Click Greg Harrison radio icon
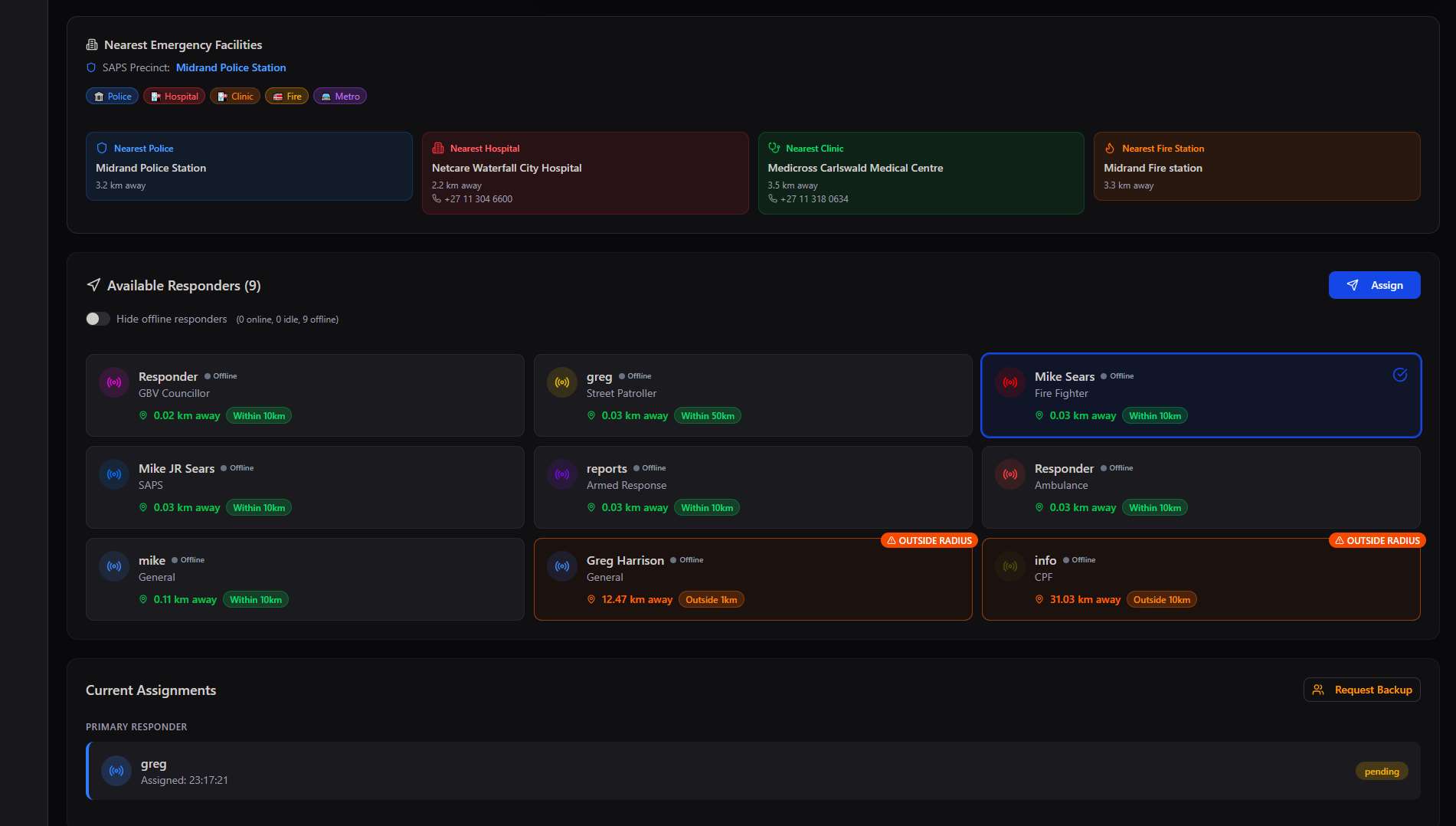1456x826 pixels. pos(562,566)
